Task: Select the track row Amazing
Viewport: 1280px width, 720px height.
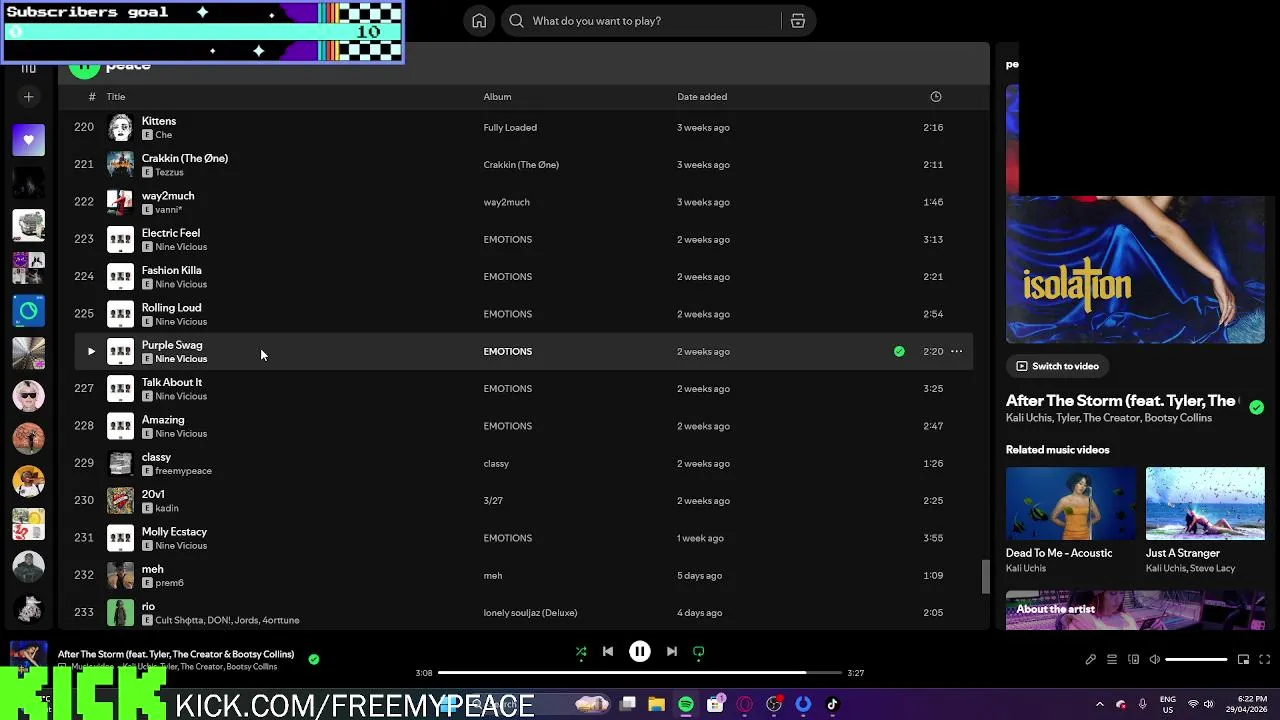Action: click(x=524, y=426)
